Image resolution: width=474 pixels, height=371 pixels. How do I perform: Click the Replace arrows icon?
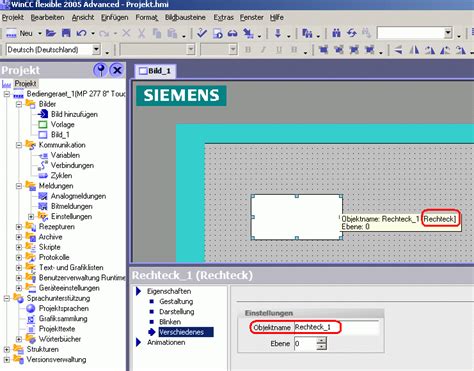coord(352,33)
